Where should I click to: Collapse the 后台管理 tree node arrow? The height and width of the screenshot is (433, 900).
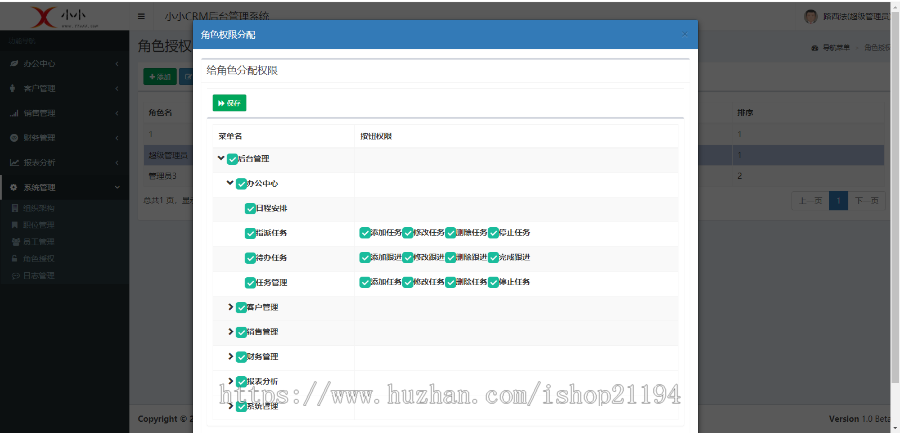pyautogui.click(x=221, y=158)
